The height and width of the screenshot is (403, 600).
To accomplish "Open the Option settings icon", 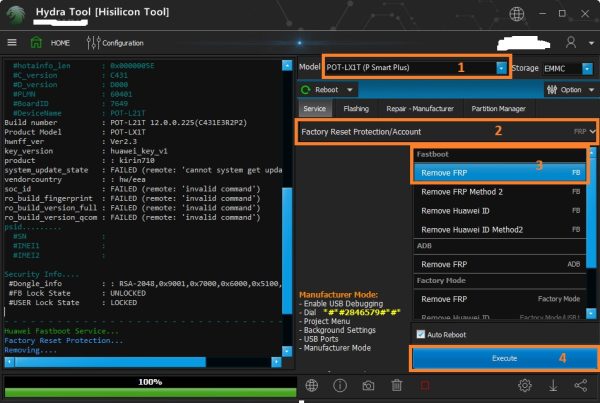I will [552, 90].
